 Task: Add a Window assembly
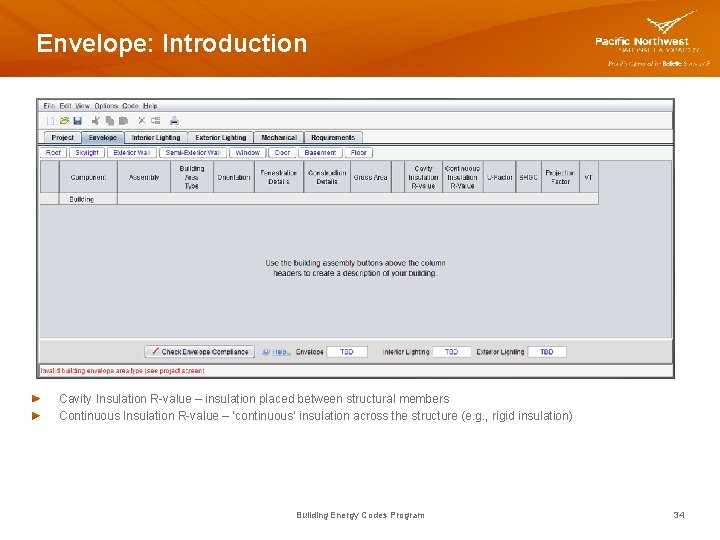coord(248,152)
